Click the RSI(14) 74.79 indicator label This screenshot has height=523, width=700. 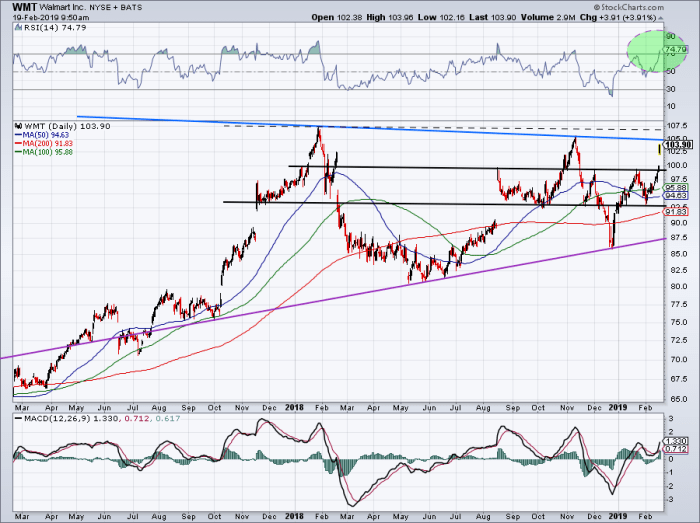click(54, 28)
